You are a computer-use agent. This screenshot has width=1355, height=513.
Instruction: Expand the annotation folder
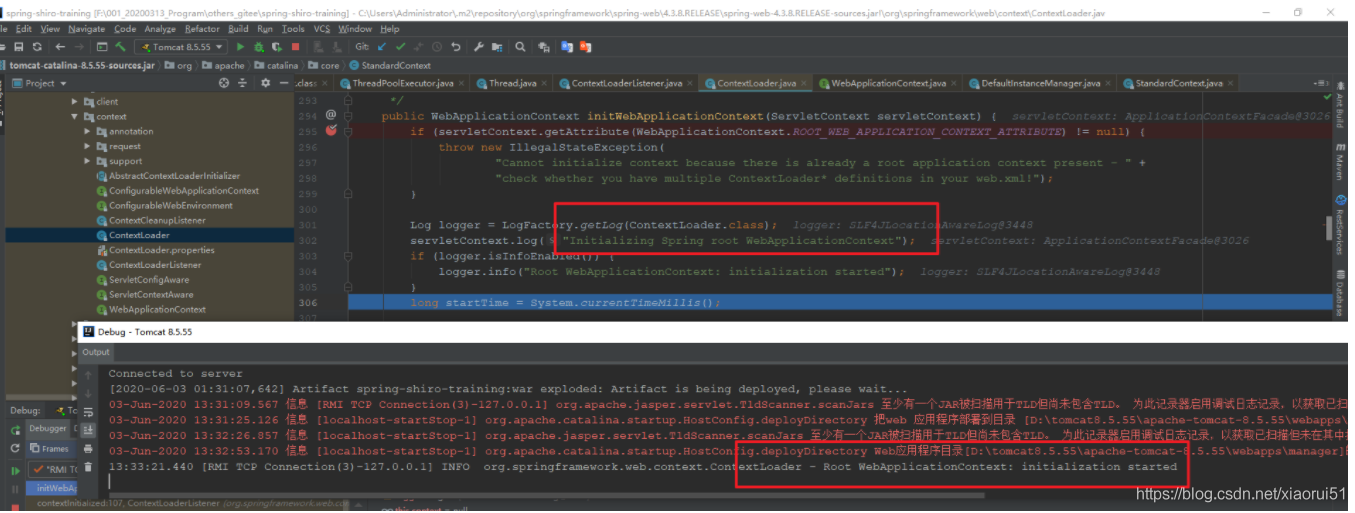[88, 132]
